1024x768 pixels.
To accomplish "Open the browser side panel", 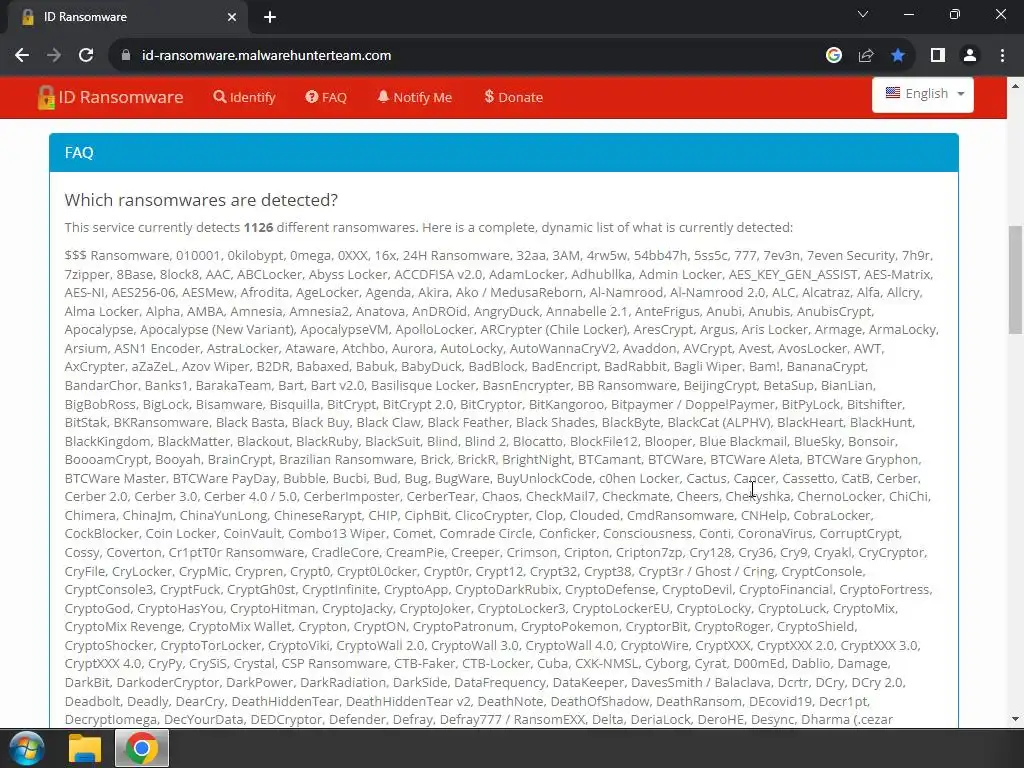I will pyautogui.click(x=938, y=56).
